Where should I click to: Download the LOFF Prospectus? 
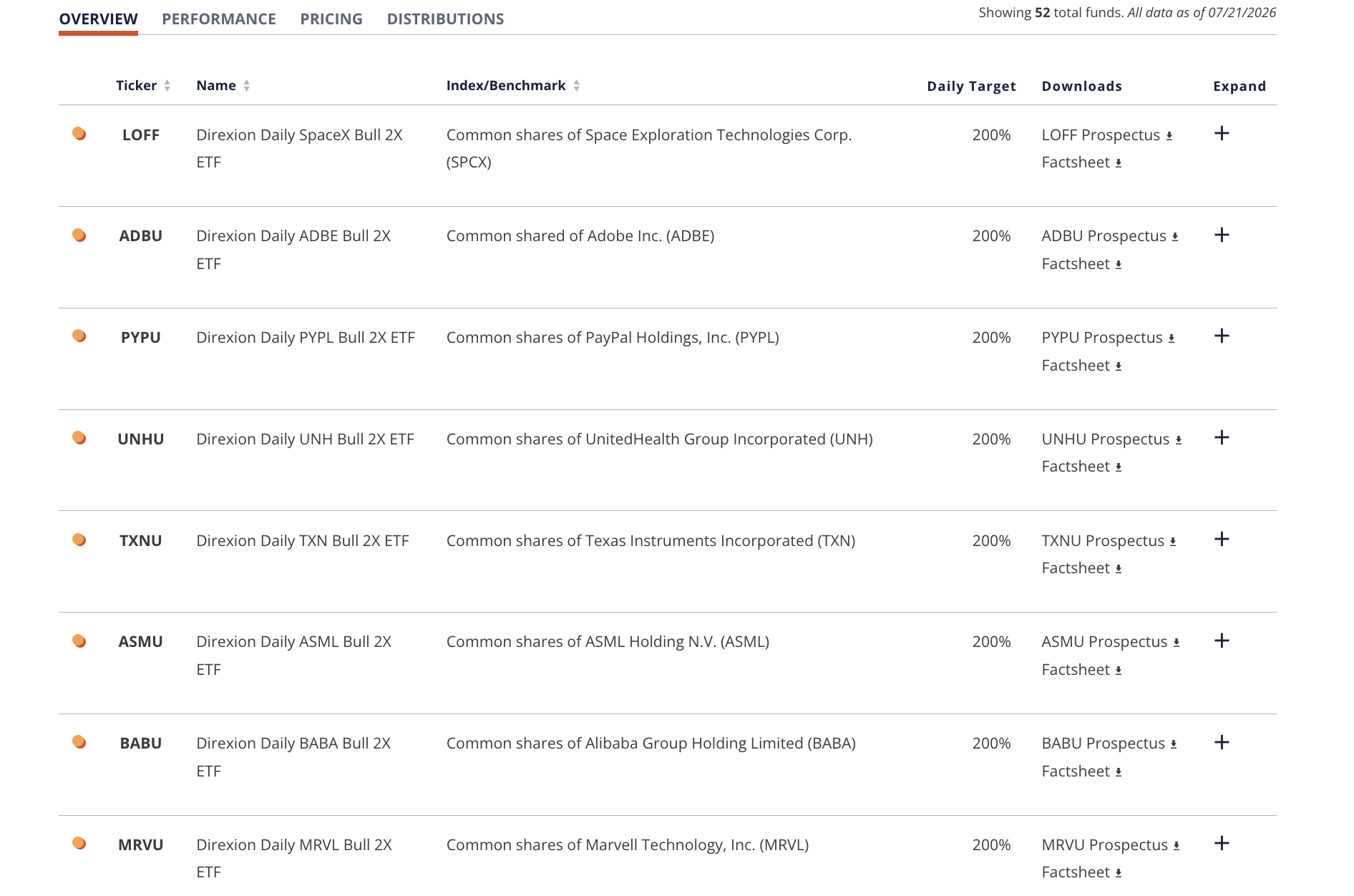pyautogui.click(x=1107, y=135)
